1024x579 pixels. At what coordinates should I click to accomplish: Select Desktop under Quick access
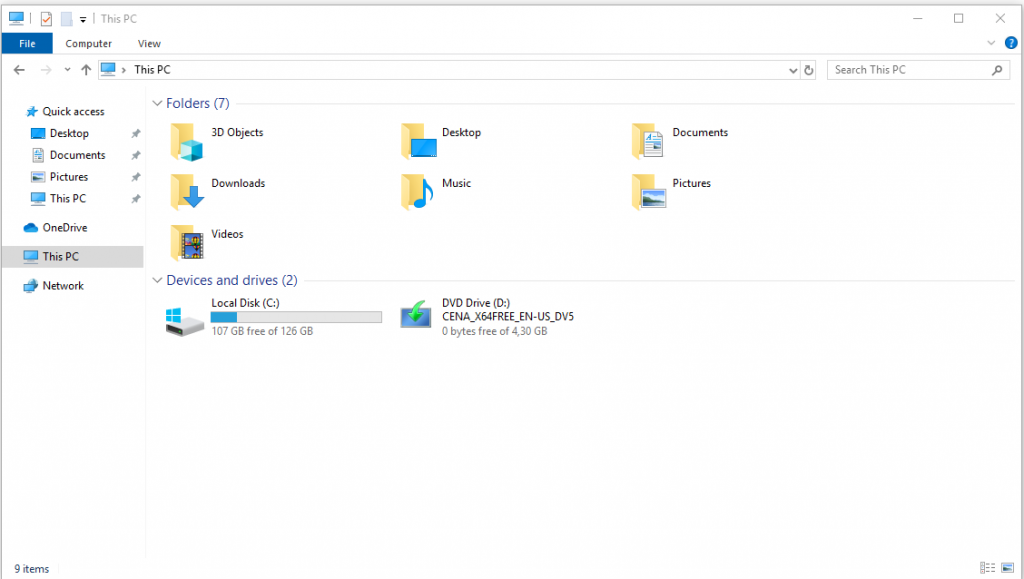point(69,133)
